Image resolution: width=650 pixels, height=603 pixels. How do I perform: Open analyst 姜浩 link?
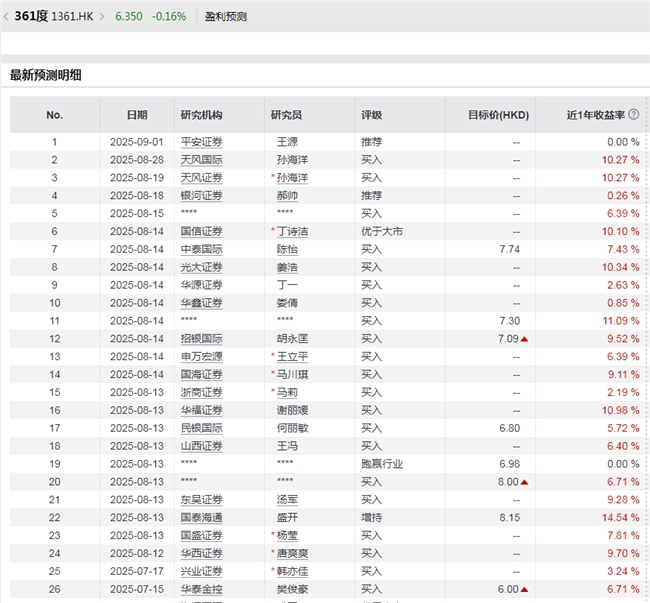point(287,267)
